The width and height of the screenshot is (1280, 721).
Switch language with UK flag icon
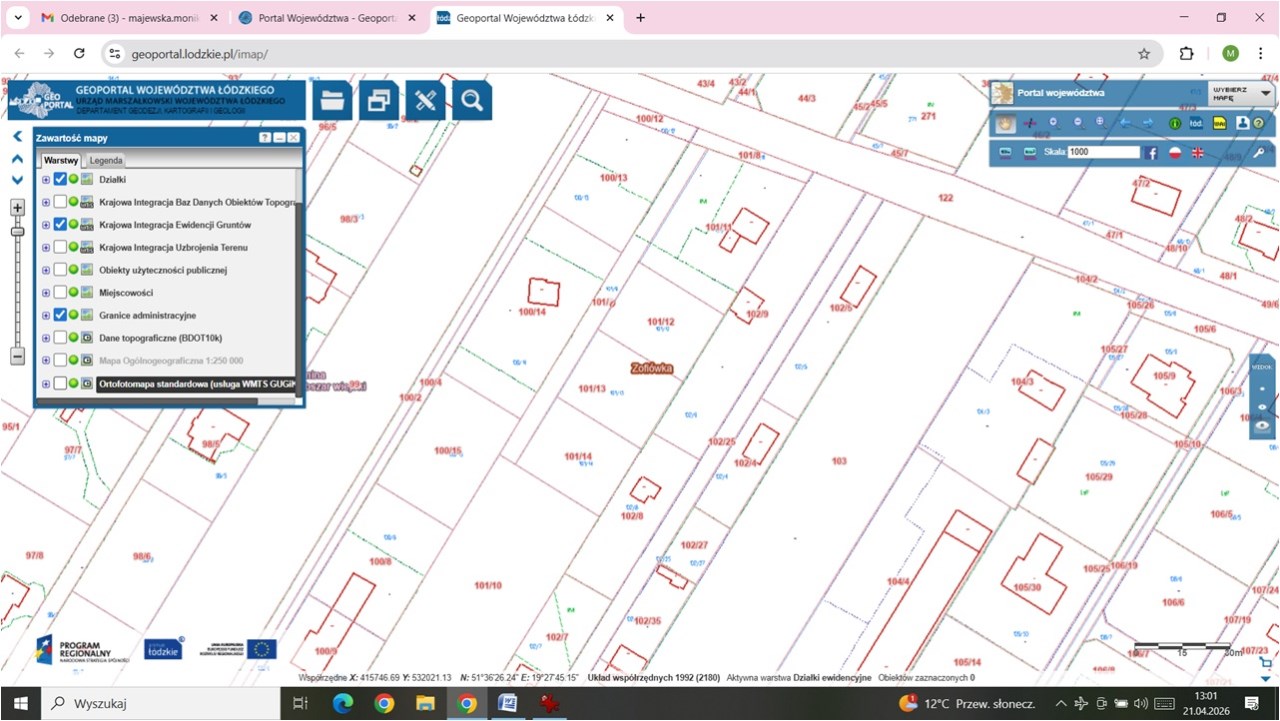[x=1197, y=153]
